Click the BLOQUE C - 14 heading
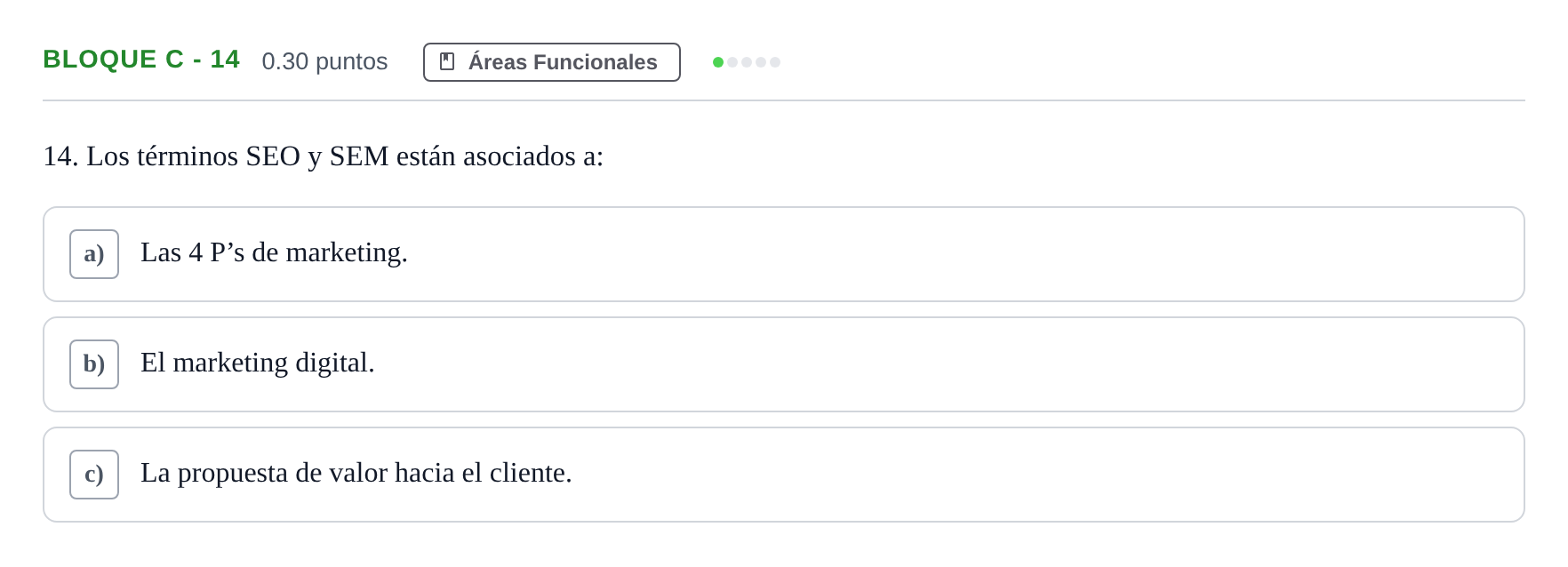 (141, 60)
